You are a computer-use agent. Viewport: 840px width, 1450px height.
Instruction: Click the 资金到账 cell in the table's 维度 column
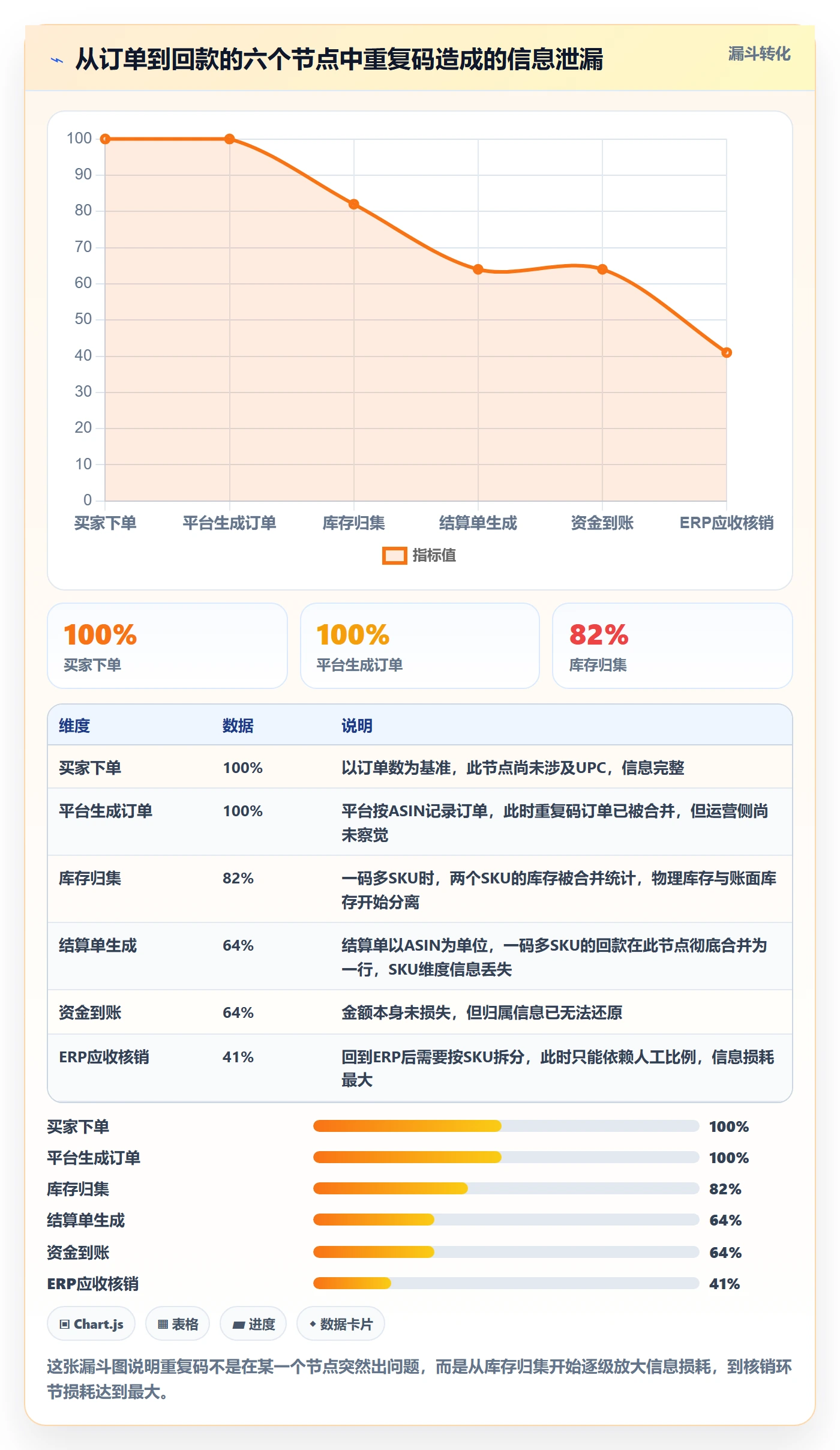point(90,1012)
